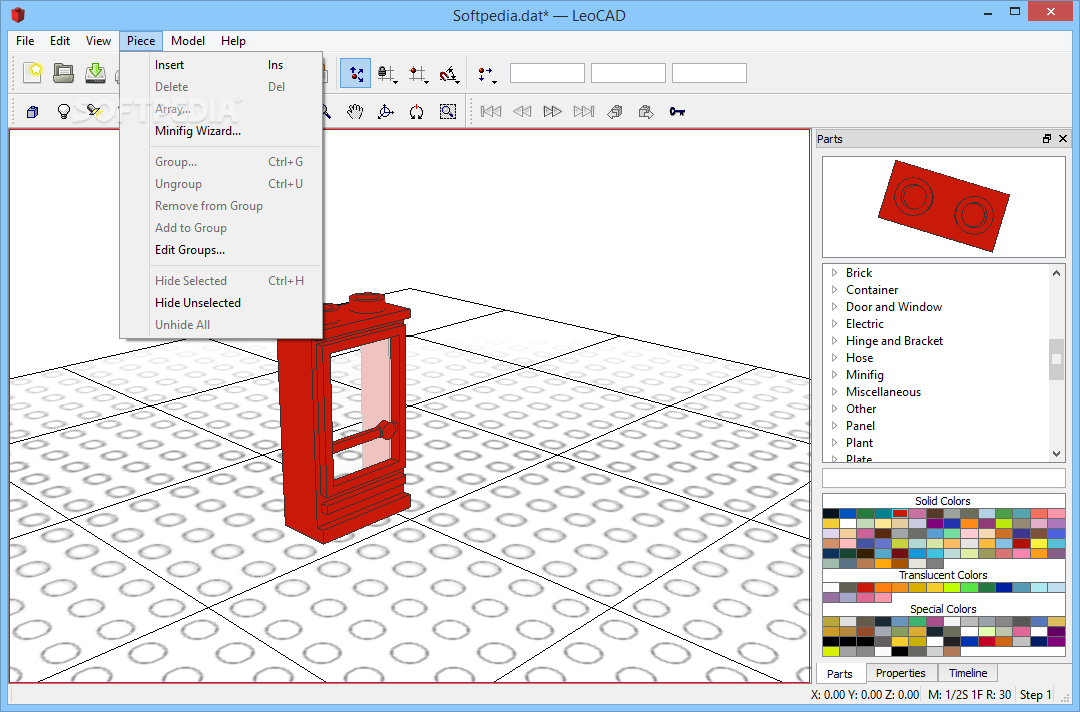
Task: Expand the Hose category
Action: coord(835,357)
